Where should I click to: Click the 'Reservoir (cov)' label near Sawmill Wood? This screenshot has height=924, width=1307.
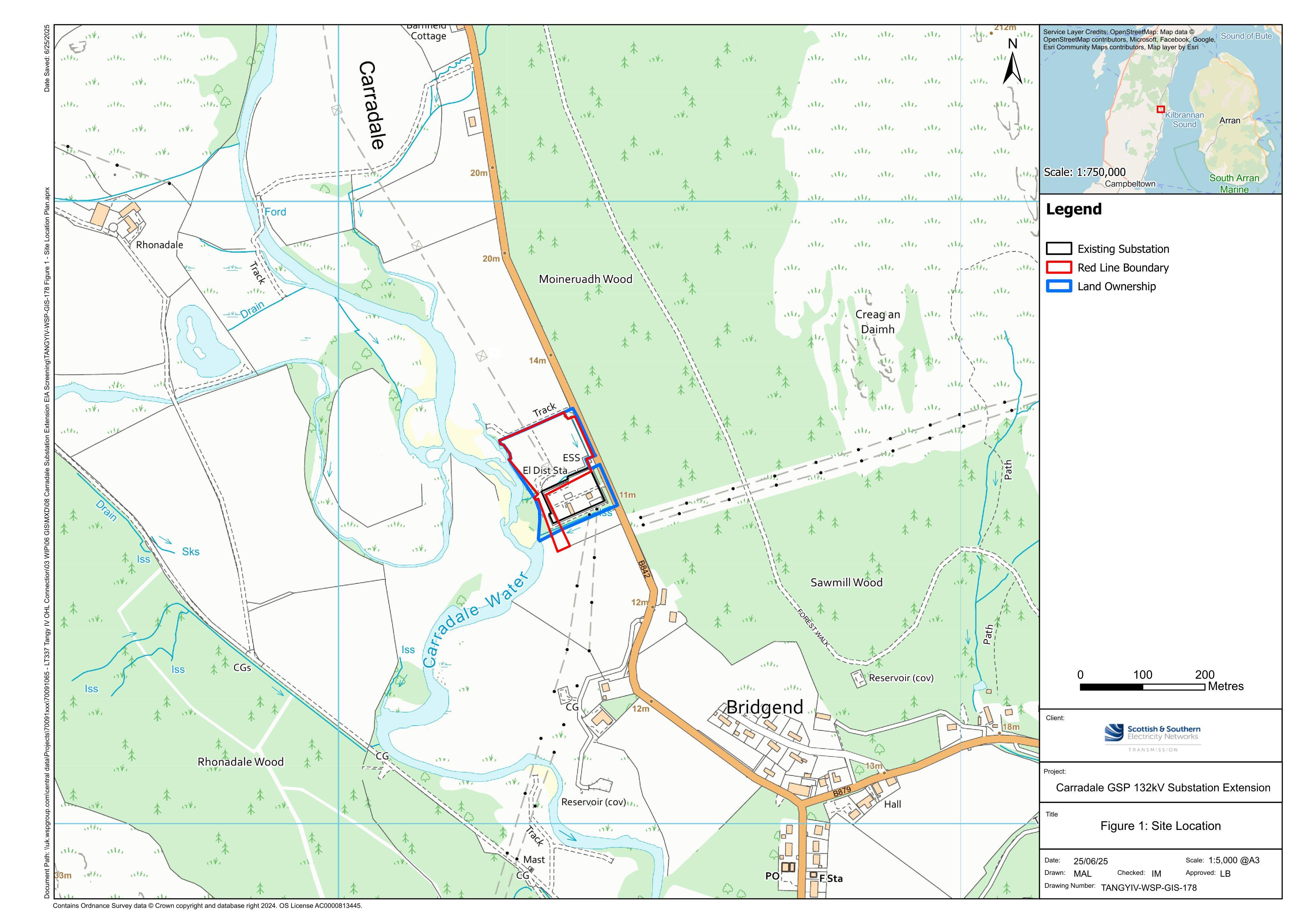(901, 678)
